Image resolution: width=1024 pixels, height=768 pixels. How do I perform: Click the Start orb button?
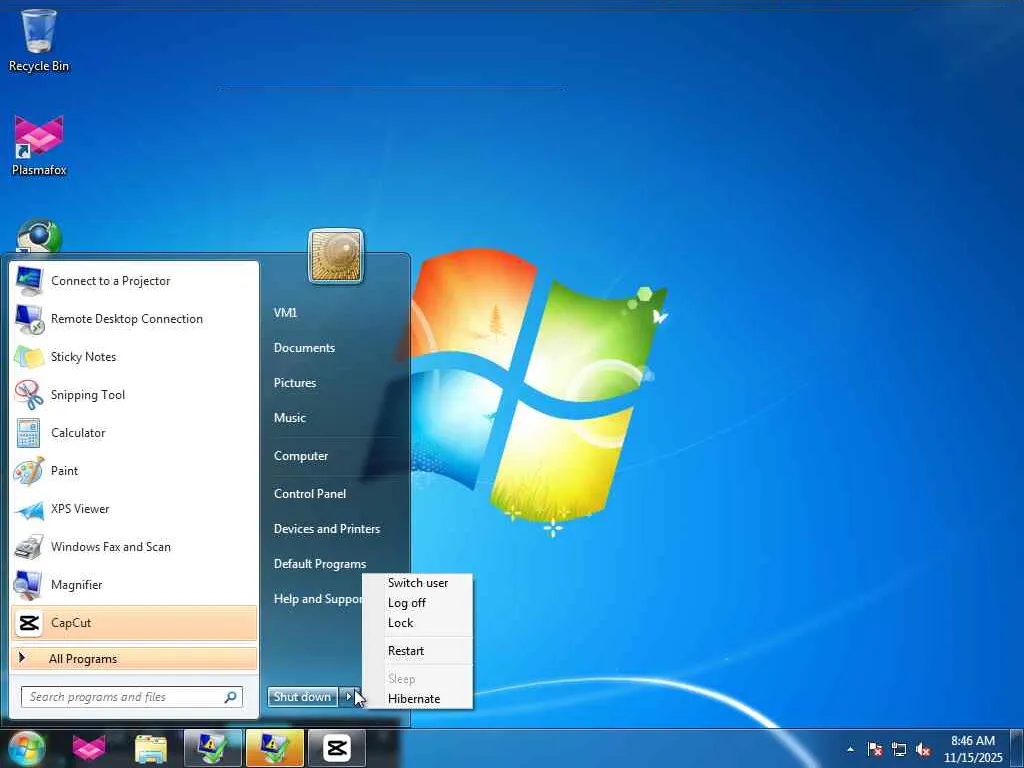[26, 748]
